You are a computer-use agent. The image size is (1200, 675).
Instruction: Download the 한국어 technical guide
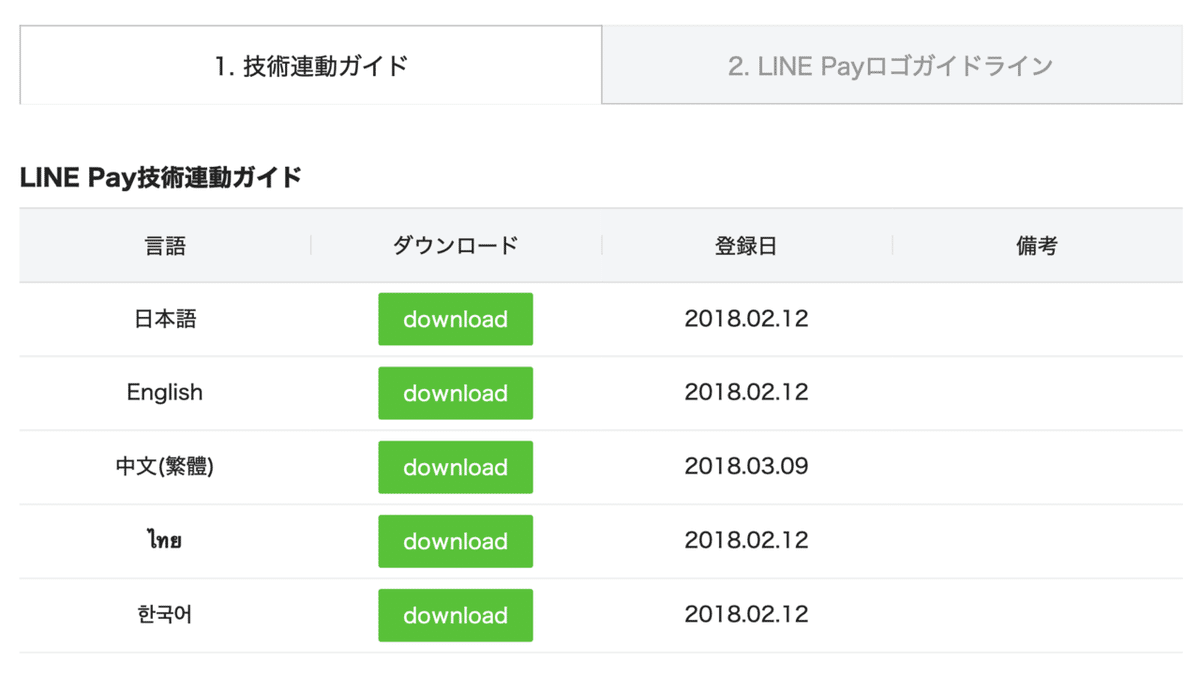coord(455,615)
